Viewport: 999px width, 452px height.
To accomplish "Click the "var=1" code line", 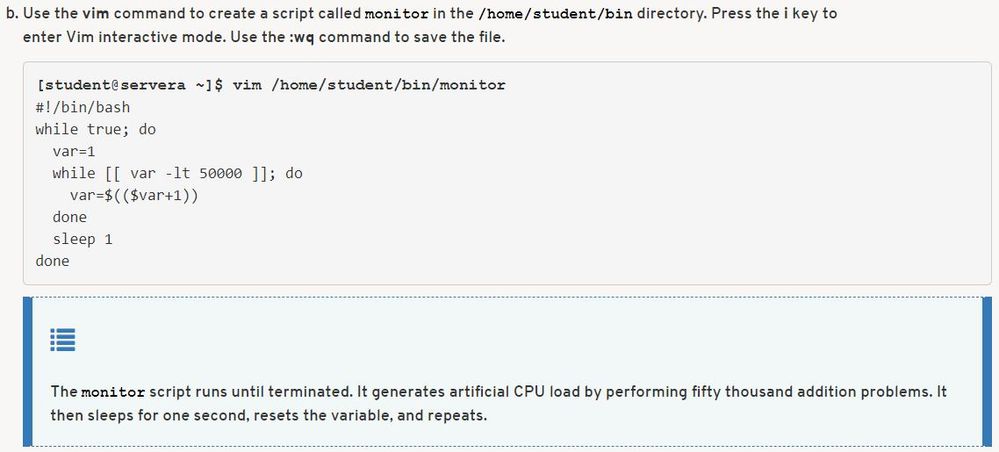I will (x=73, y=151).
